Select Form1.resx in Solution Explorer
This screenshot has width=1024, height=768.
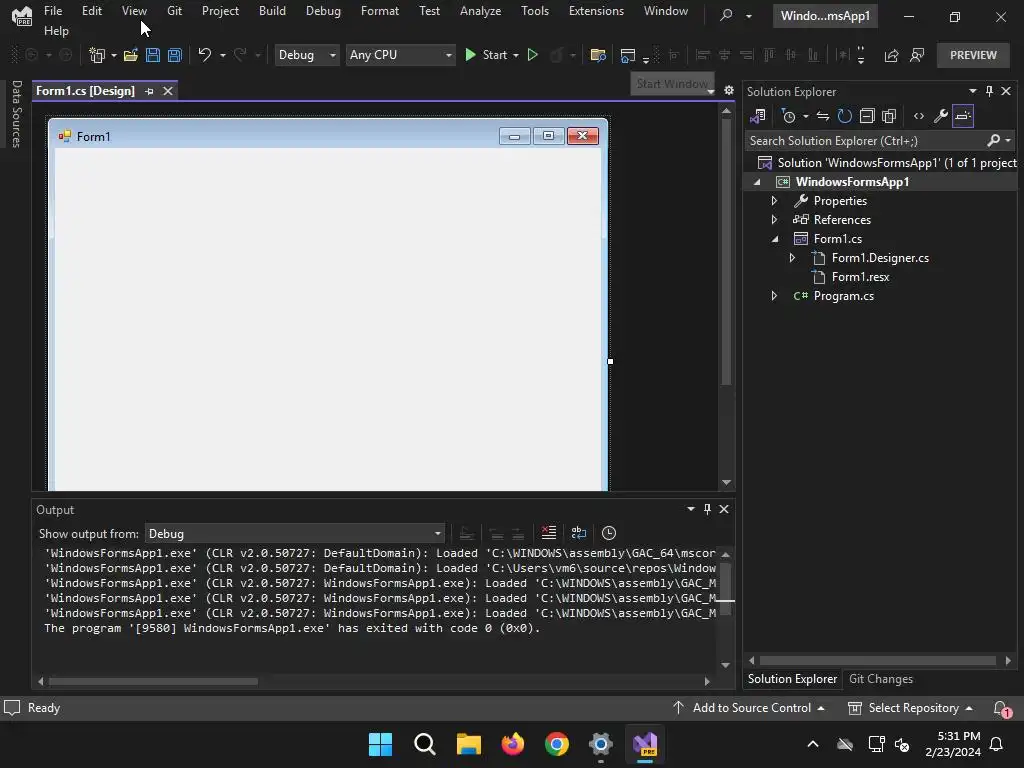pos(860,277)
